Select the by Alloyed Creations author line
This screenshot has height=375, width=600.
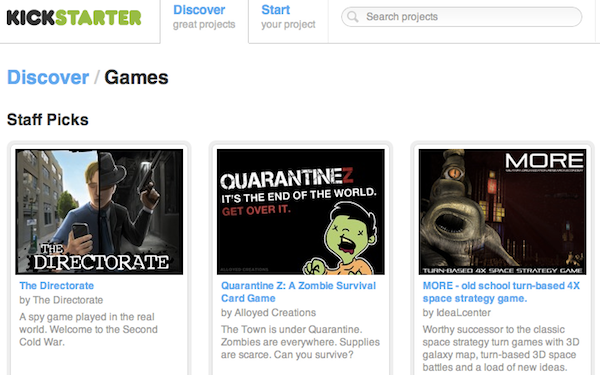(x=268, y=313)
